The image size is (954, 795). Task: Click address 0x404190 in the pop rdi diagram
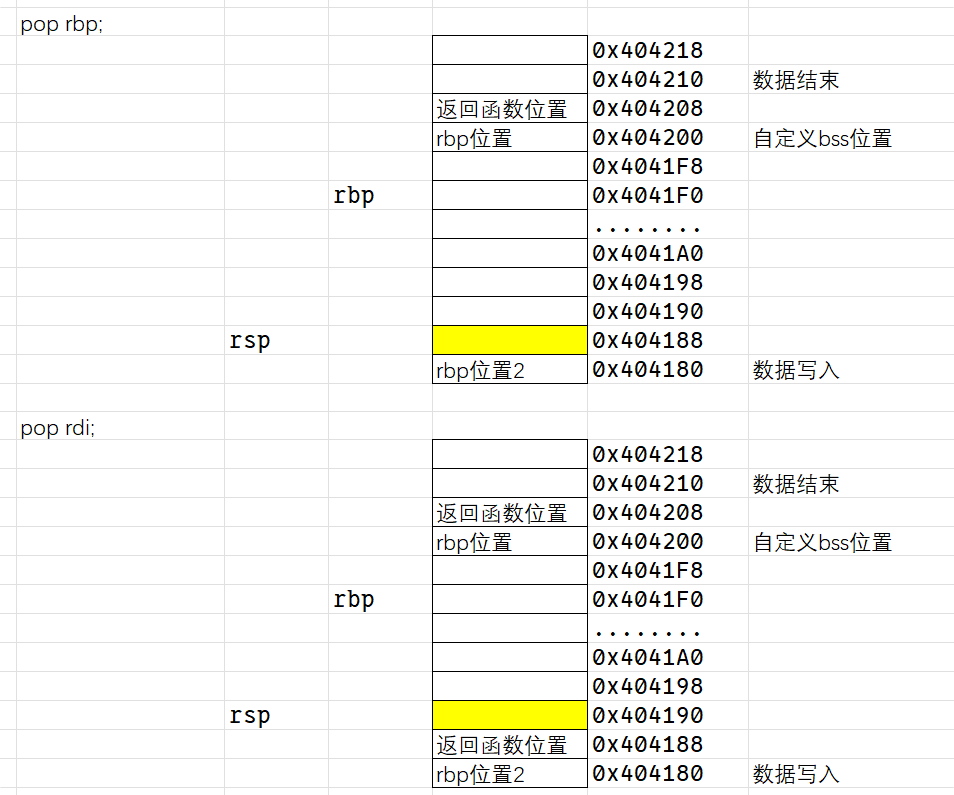(x=647, y=715)
